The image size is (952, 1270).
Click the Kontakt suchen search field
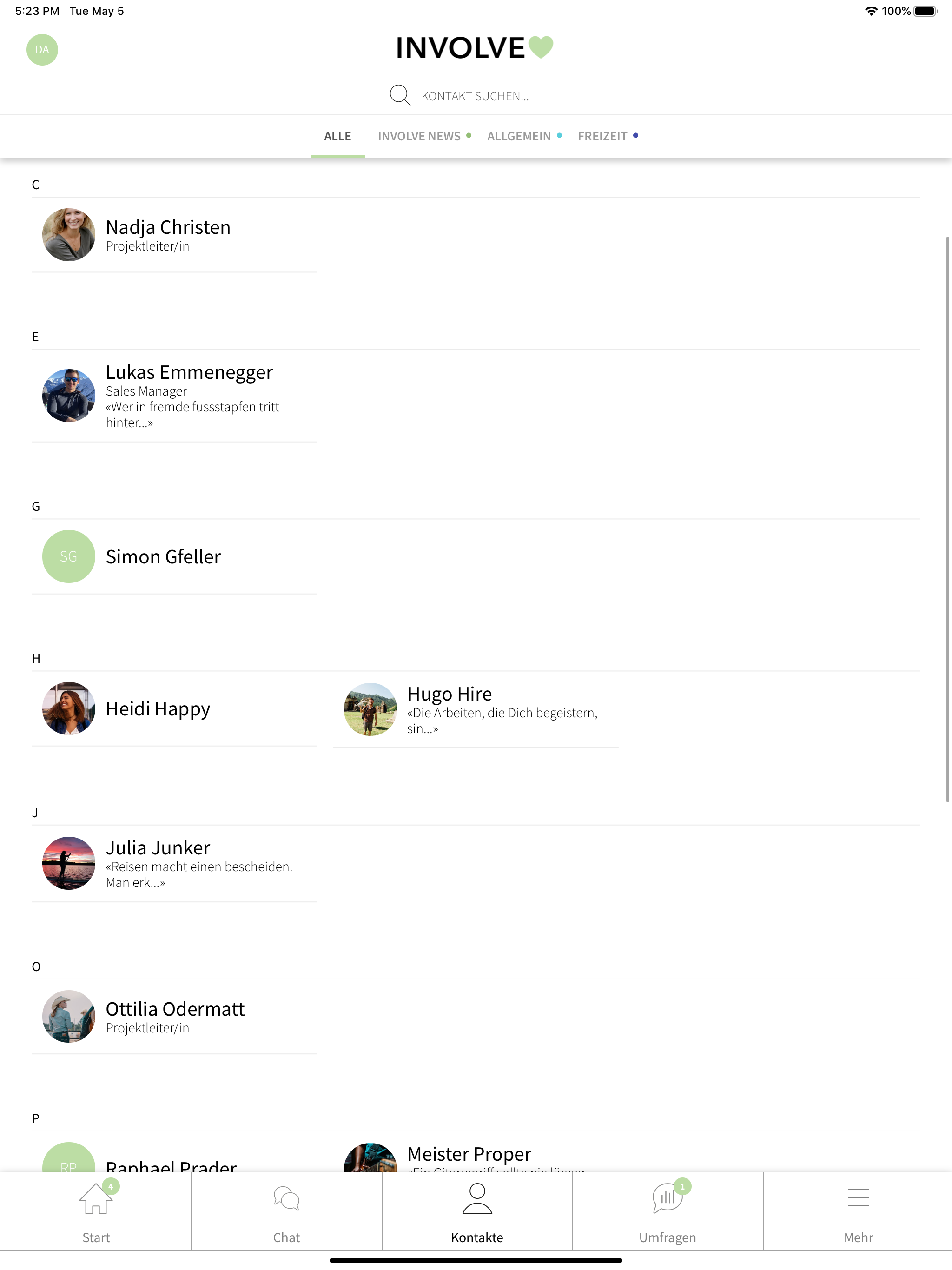pos(476,96)
